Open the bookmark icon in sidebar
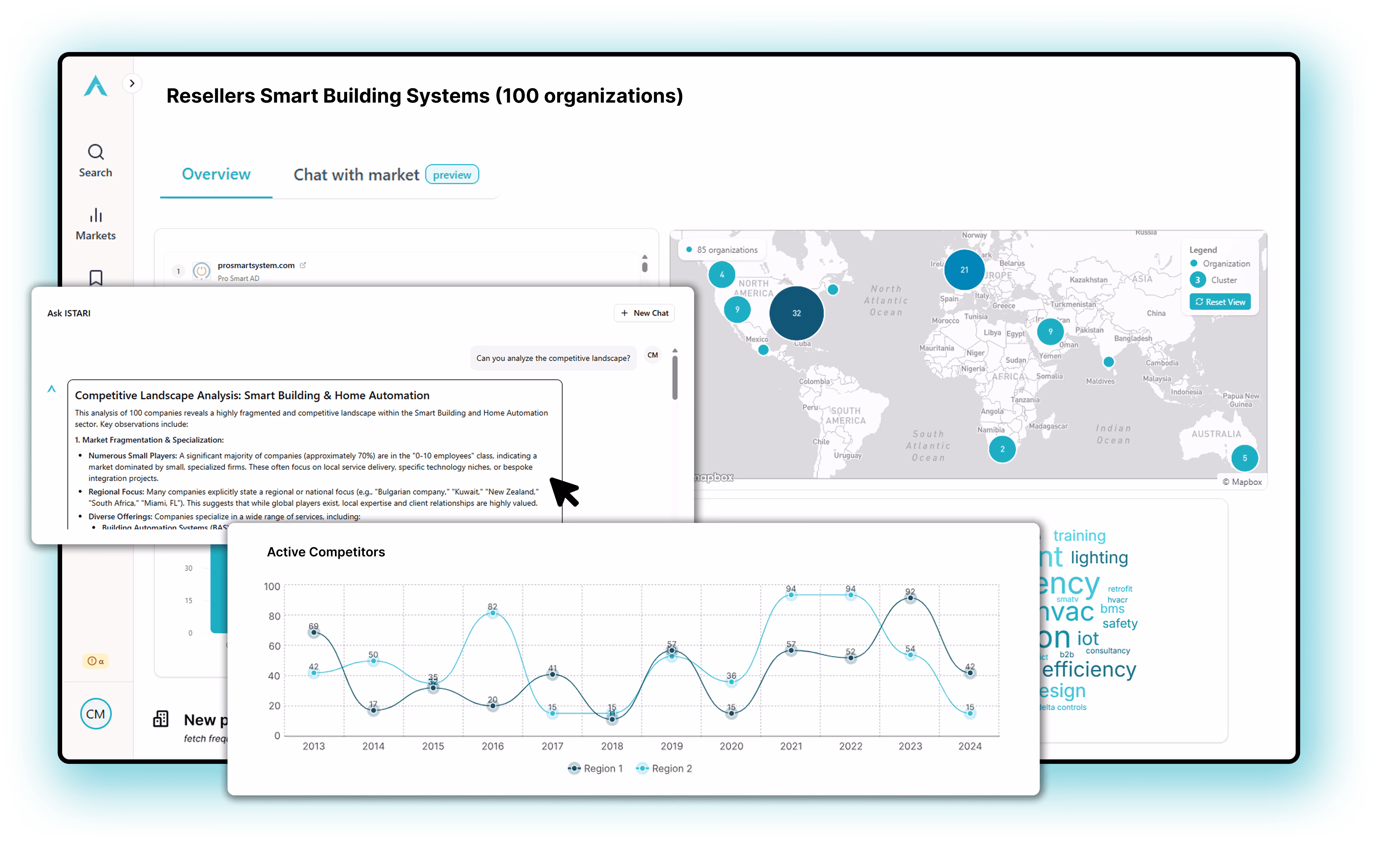Viewport: 1400px width, 844px height. (x=96, y=278)
